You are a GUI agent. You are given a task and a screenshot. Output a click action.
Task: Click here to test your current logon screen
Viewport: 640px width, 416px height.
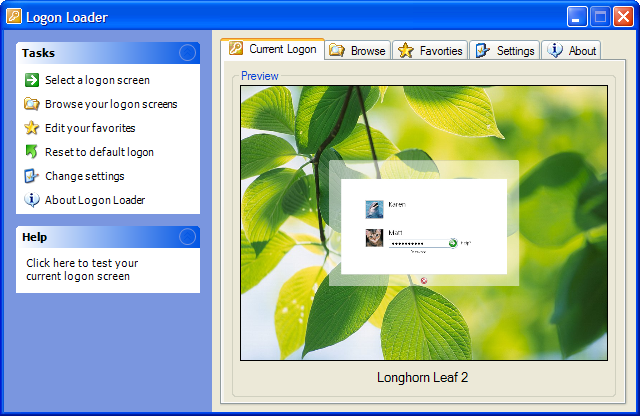(82, 269)
